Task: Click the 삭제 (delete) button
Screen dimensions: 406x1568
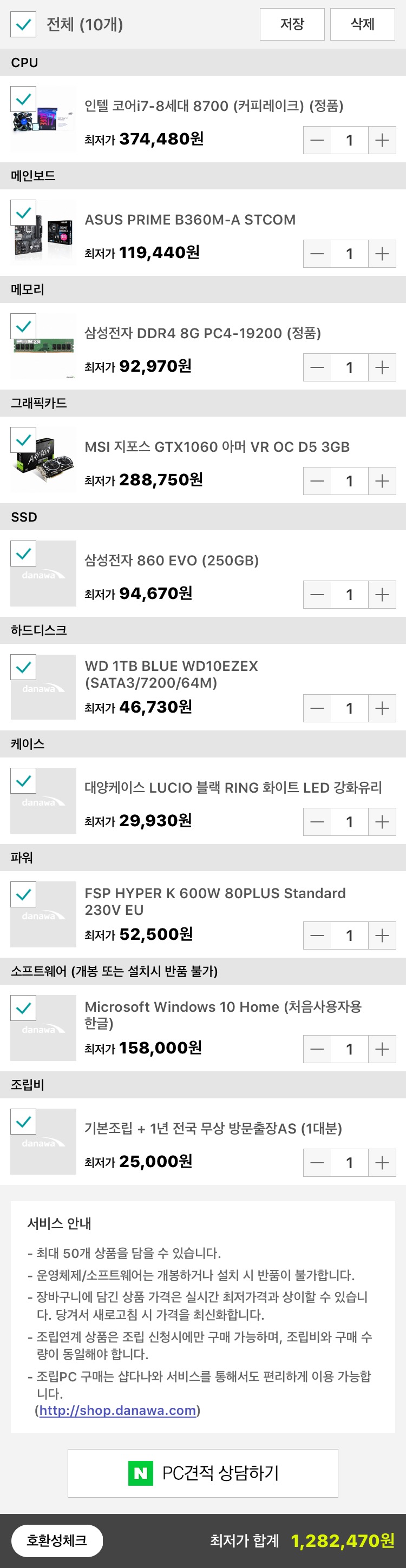Action: click(x=363, y=24)
